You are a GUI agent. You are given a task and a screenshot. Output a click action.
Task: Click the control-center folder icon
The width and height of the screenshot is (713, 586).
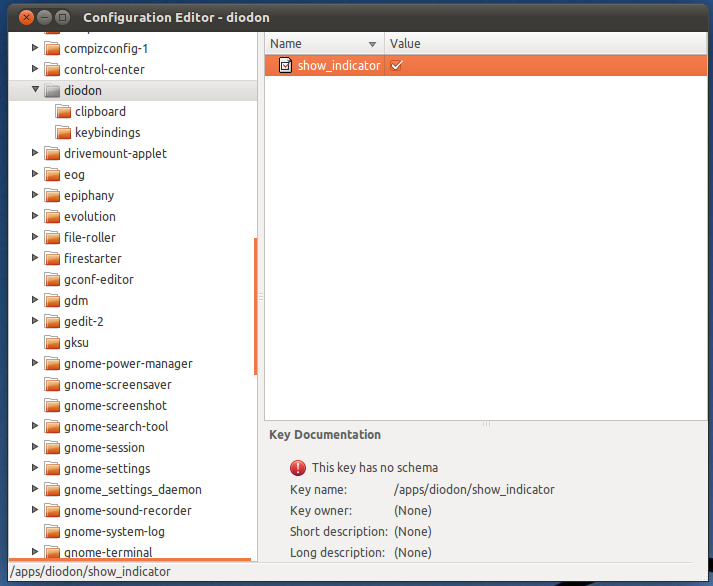(x=52, y=69)
